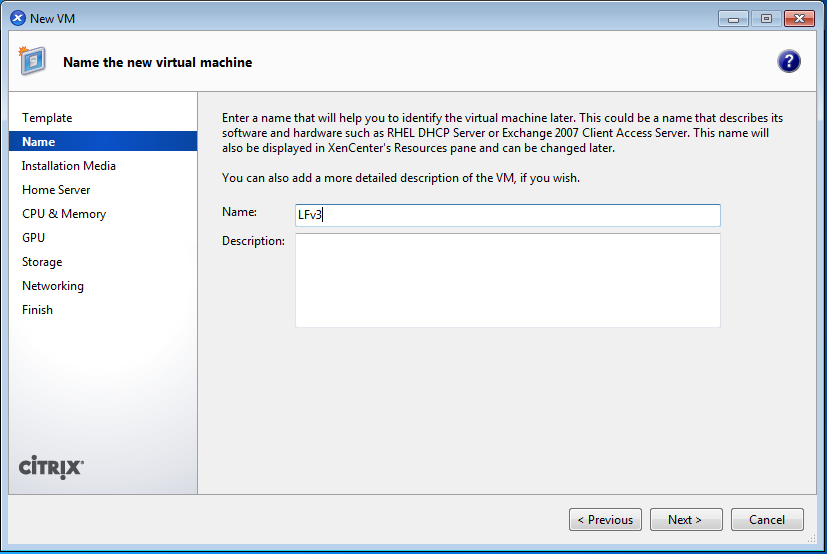Click the Name text field

coord(508,215)
